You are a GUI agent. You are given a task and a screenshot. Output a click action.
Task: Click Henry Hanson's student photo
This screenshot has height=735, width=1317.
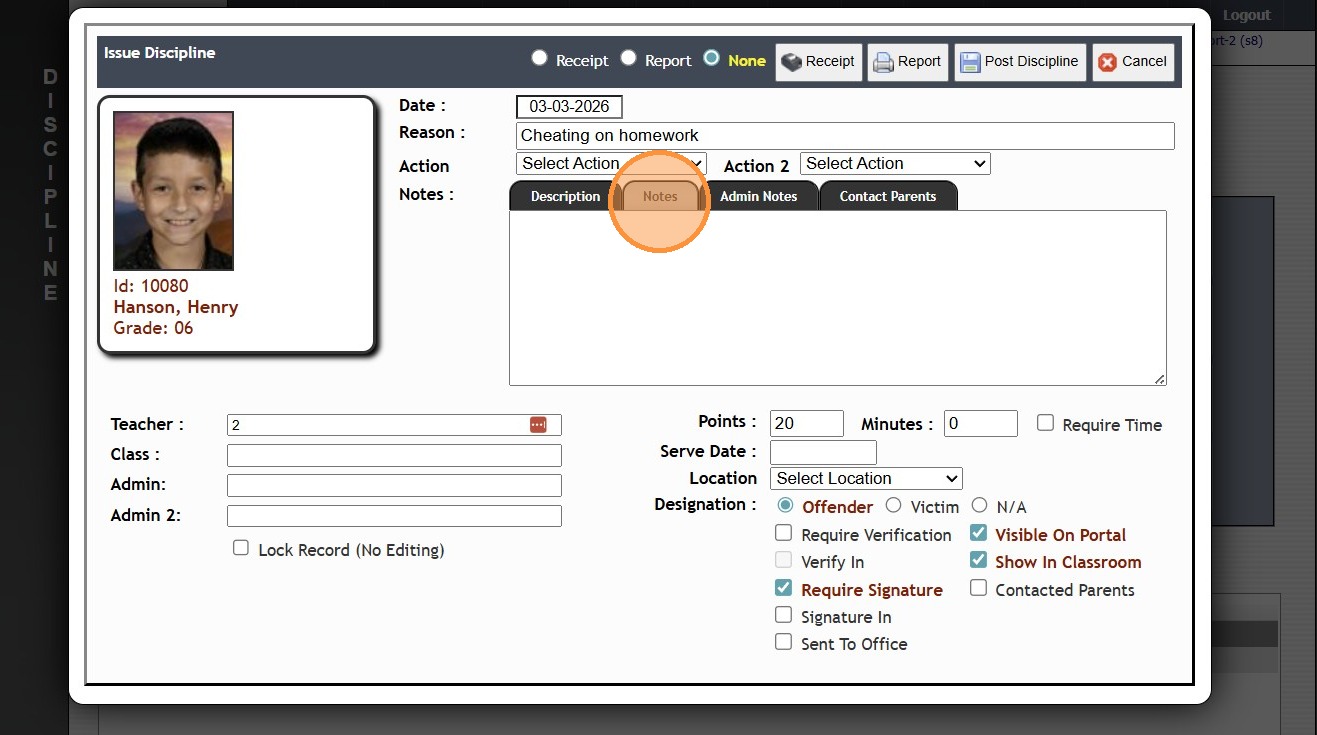click(x=173, y=191)
